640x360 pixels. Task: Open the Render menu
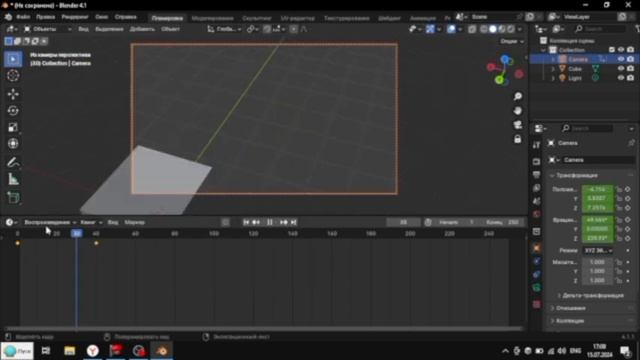pos(75,17)
